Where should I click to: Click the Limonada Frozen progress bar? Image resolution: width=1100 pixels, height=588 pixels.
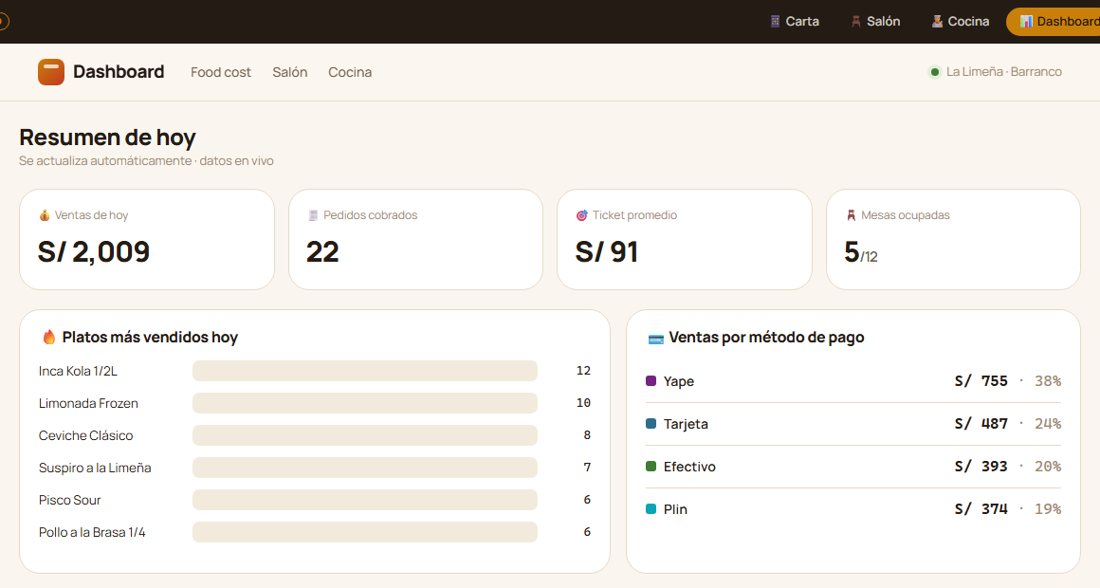[365, 403]
